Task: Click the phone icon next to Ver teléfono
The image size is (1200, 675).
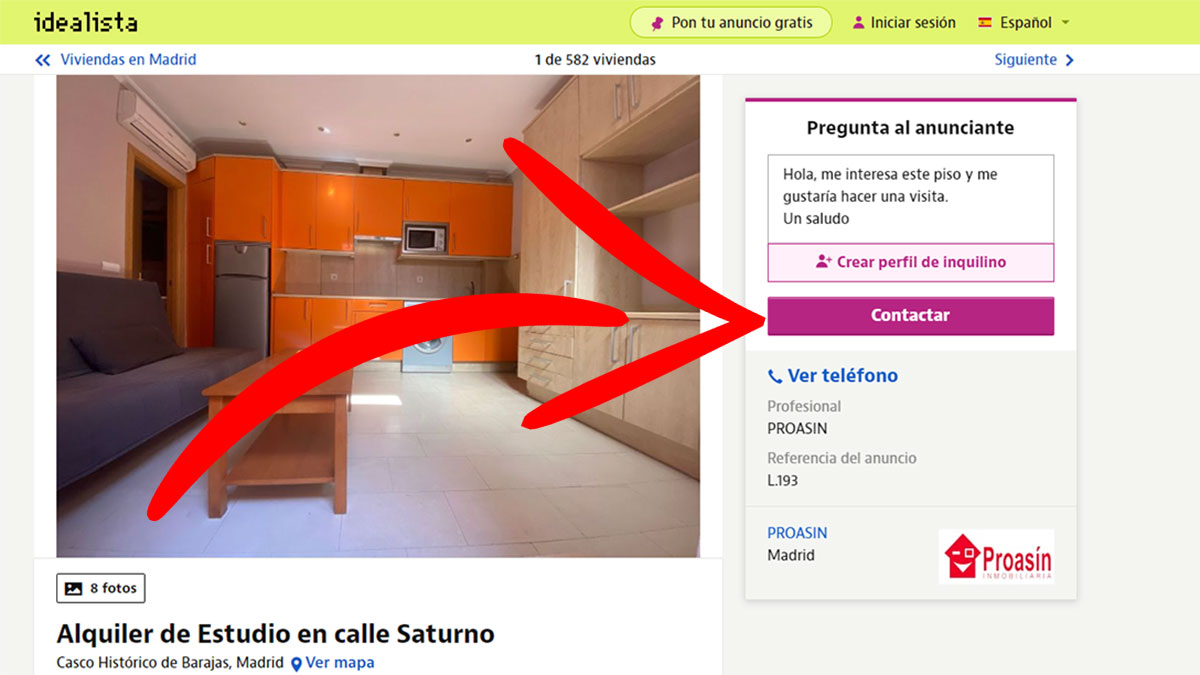Action: 775,376
